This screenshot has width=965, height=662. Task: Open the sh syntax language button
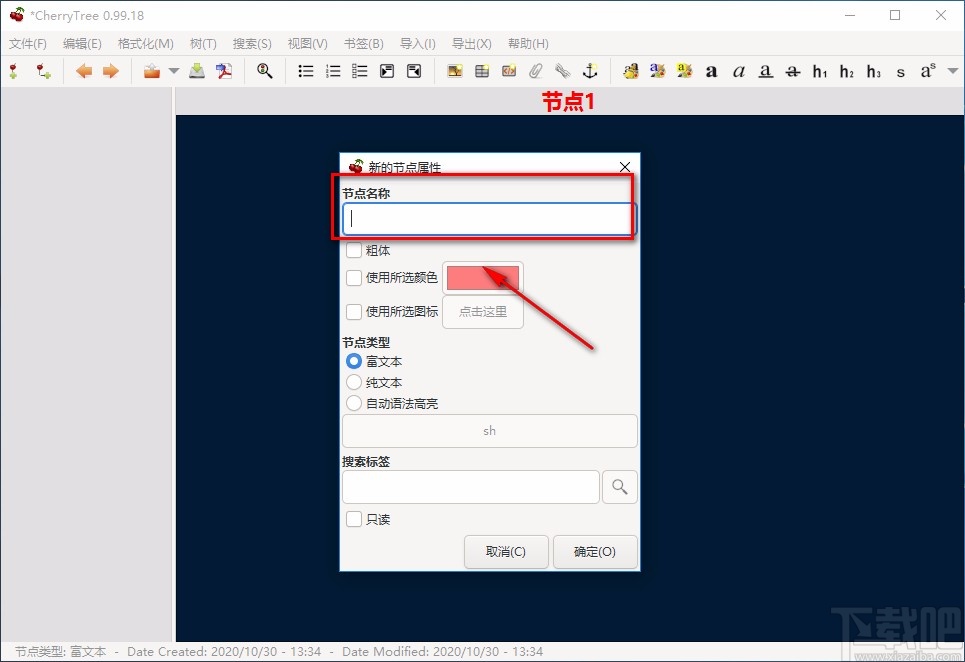[490, 431]
